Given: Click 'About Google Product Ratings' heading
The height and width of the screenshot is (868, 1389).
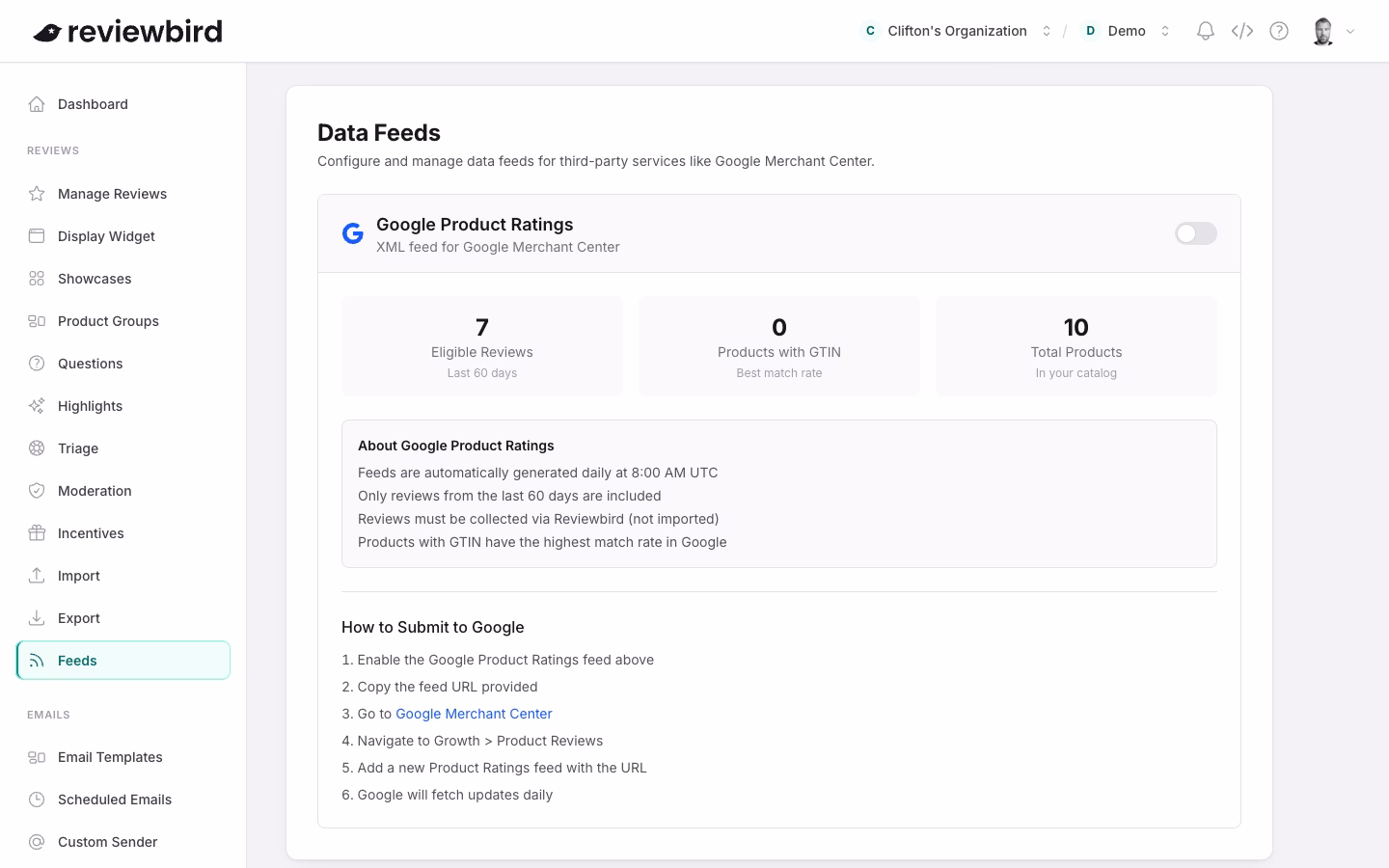Looking at the screenshot, I should click(456, 446).
